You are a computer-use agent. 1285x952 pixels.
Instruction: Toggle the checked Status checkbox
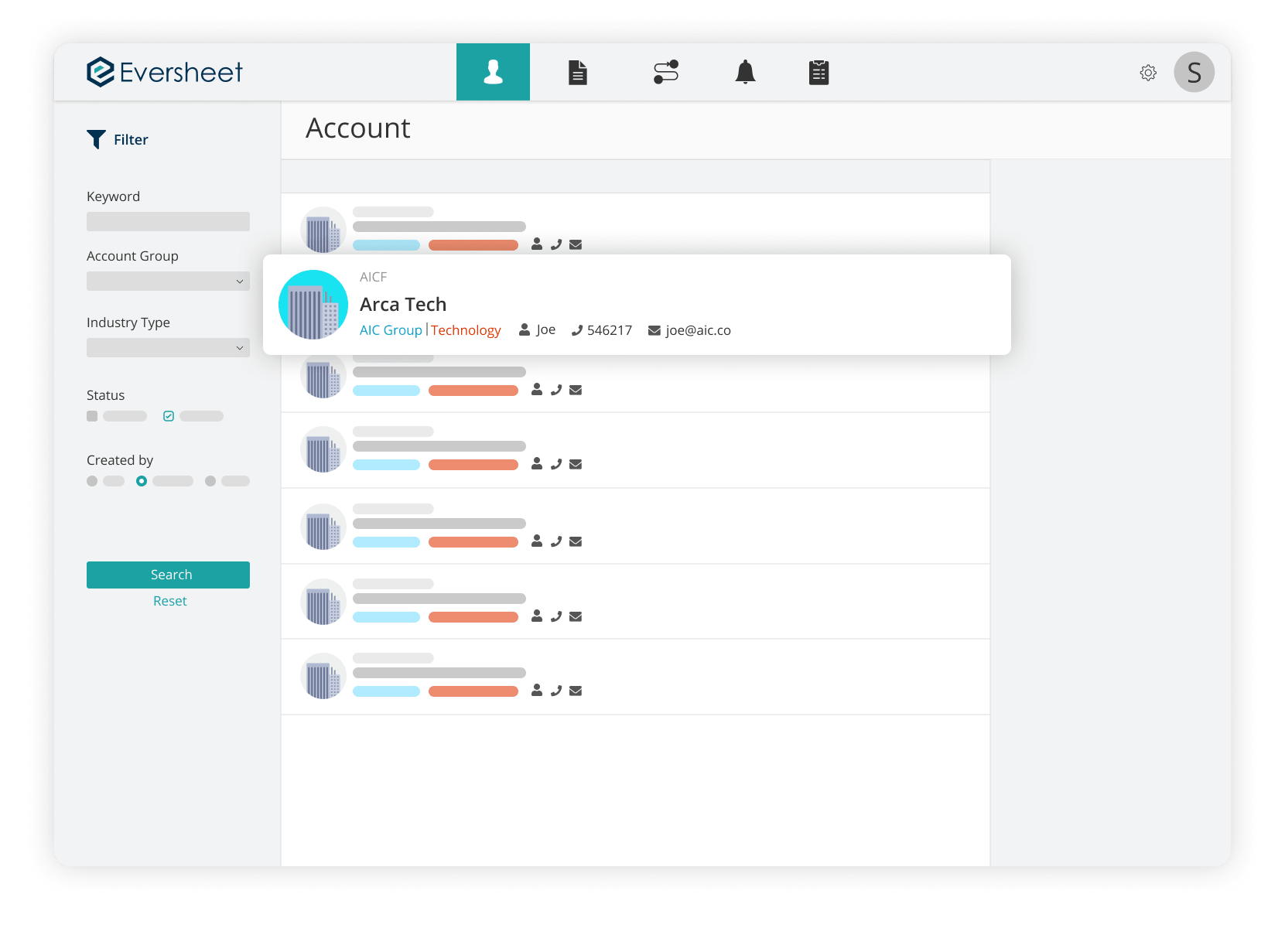[x=168, y=416]
